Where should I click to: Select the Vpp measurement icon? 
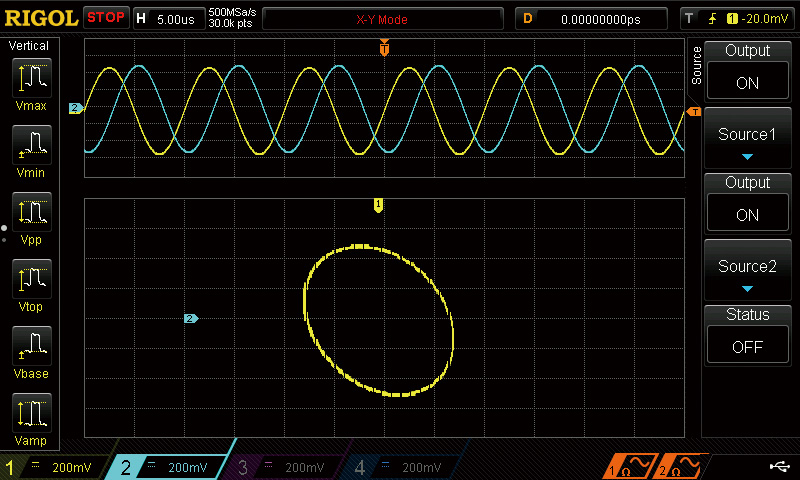pos(32,212)
